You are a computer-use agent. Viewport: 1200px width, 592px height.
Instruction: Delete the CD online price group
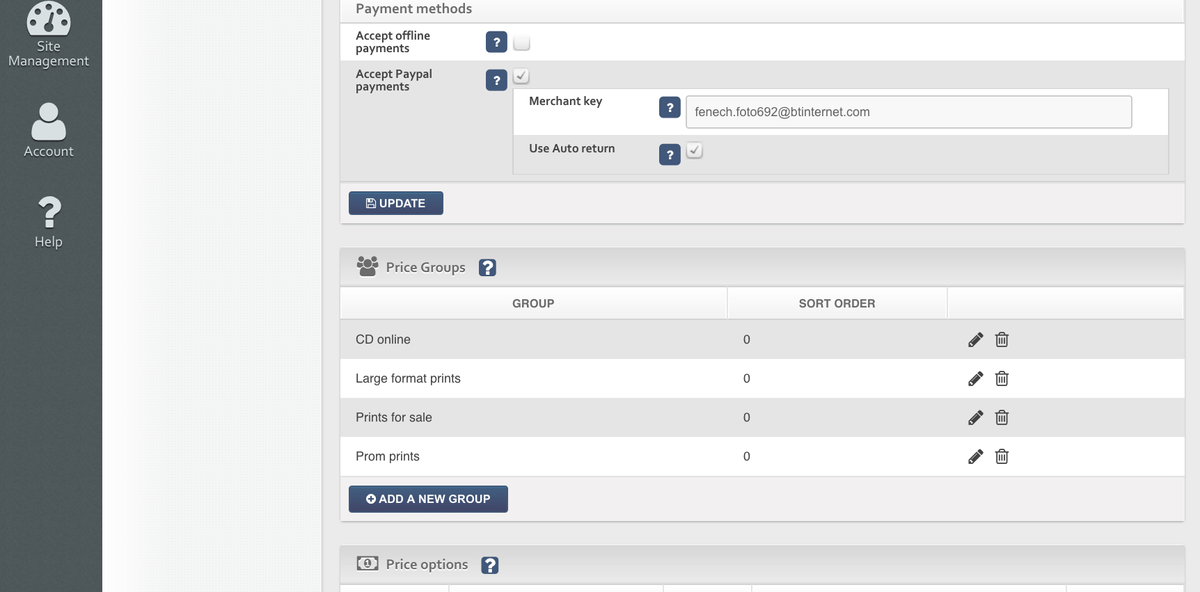point(1002,340)
